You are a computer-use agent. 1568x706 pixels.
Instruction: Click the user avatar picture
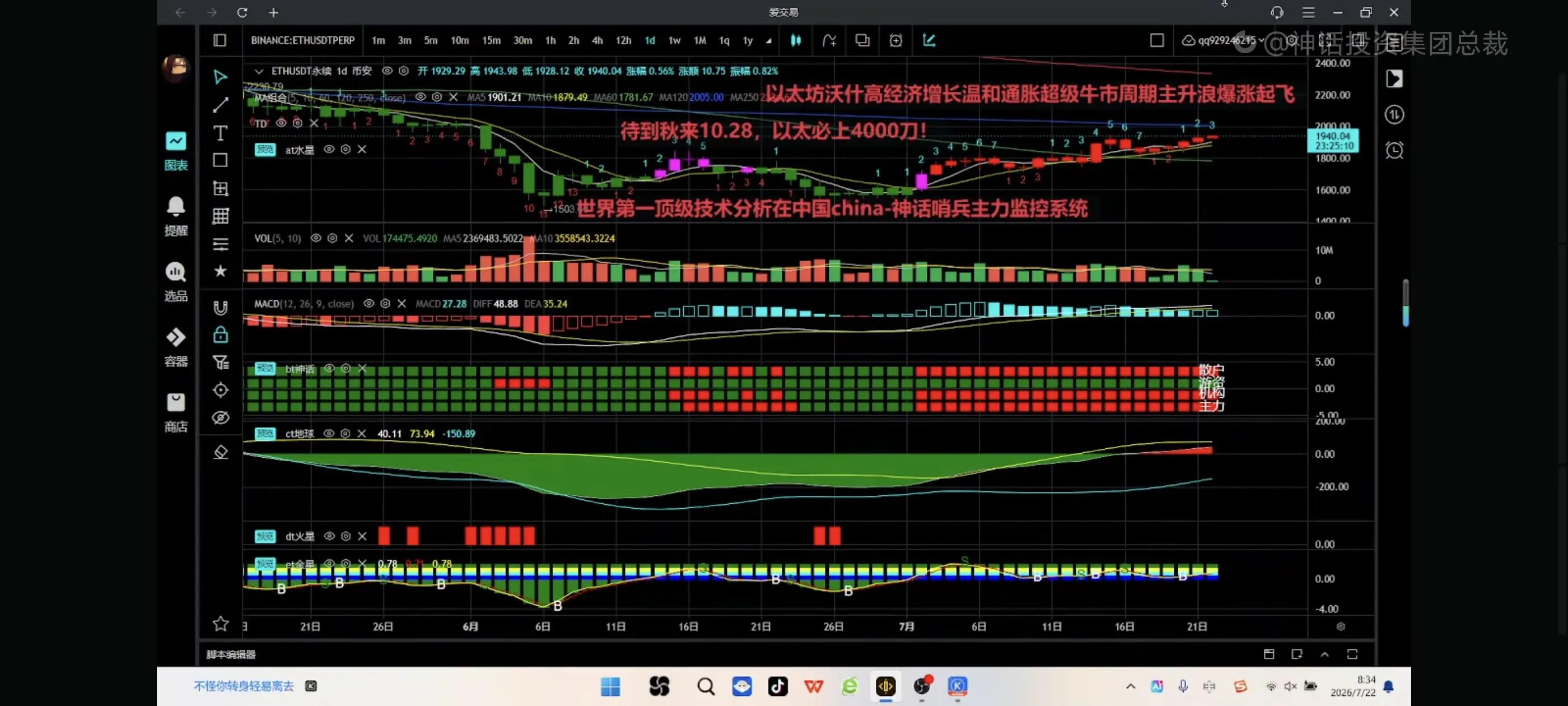click(176, 68)
